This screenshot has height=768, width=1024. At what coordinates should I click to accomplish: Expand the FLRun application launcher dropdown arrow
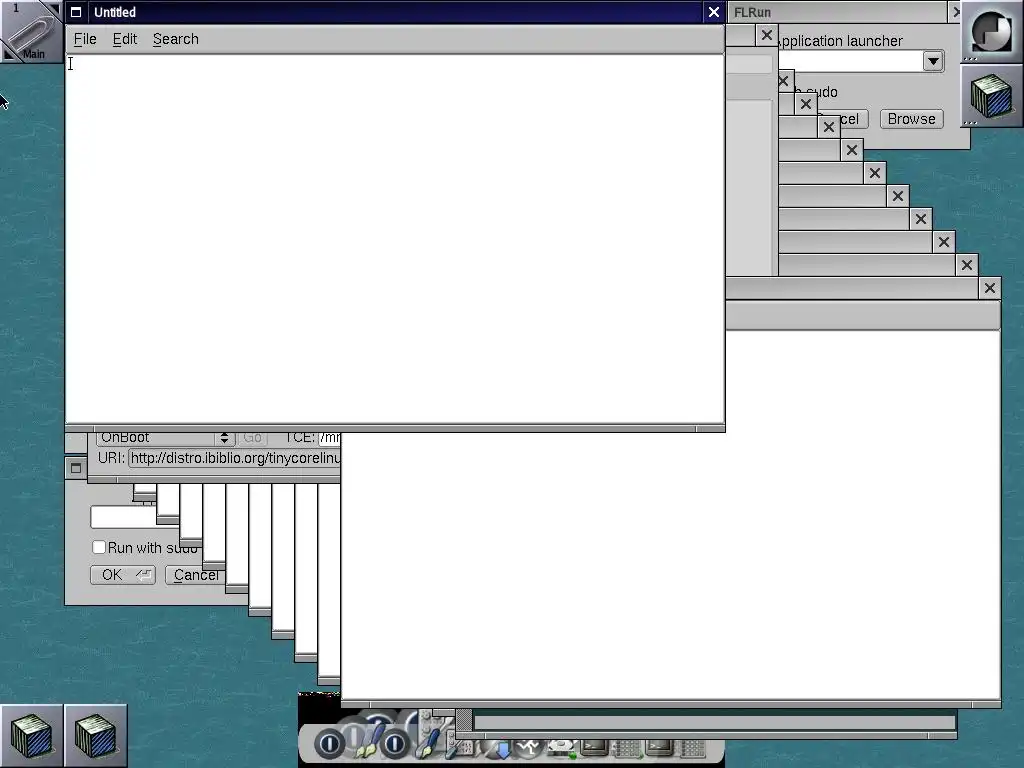click(933, 61)
